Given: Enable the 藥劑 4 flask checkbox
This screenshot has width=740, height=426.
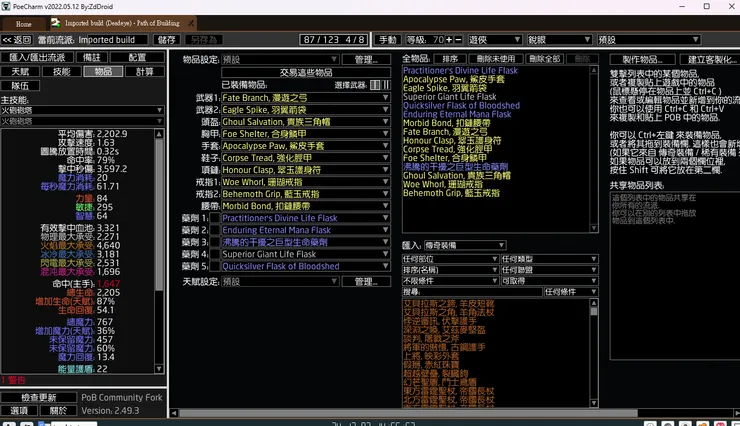Looking at the screenshot, I should [x=215, y=254].
